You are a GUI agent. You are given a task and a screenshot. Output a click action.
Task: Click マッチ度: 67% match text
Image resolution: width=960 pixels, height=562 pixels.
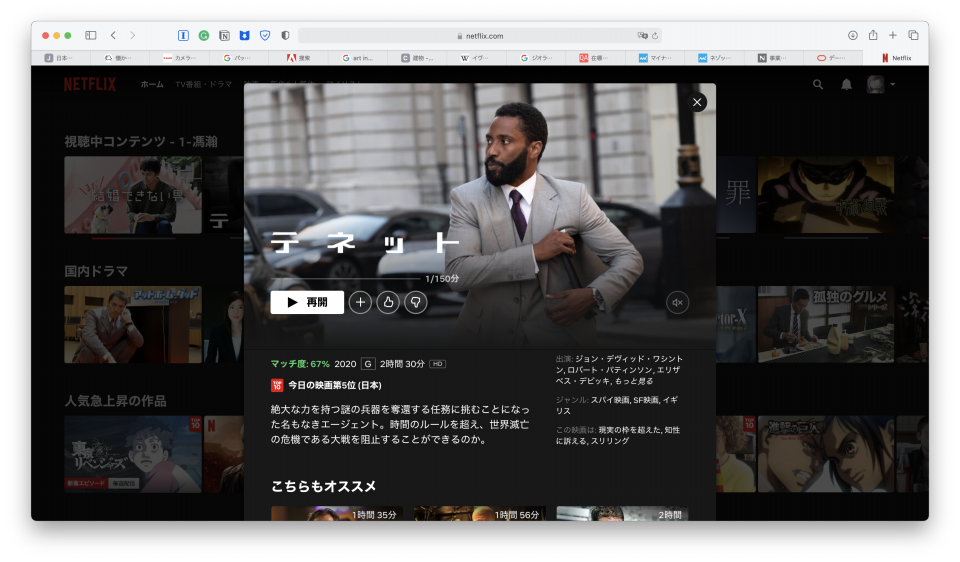pyautogui.click(x=300, y=364)
